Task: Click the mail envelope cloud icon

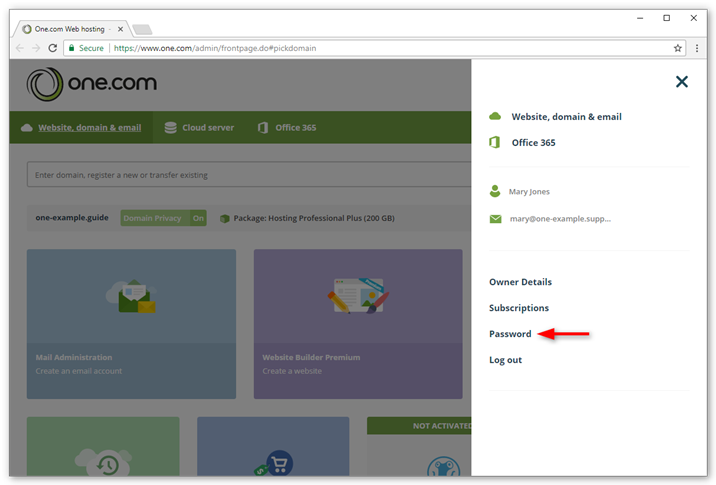Action: click(132, 296)
